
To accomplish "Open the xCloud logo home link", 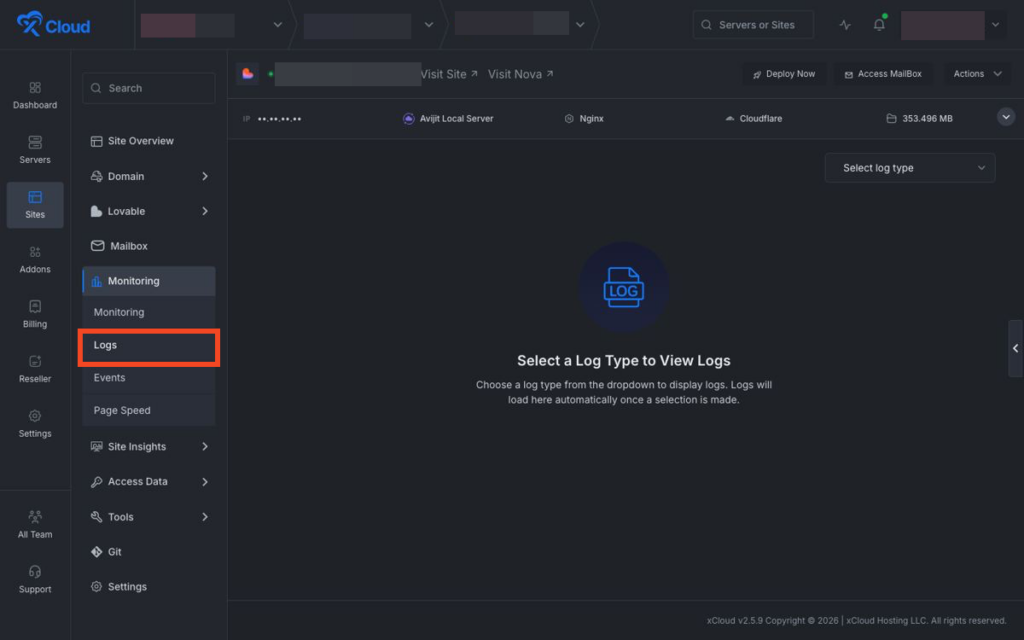I will click(54, 25).
